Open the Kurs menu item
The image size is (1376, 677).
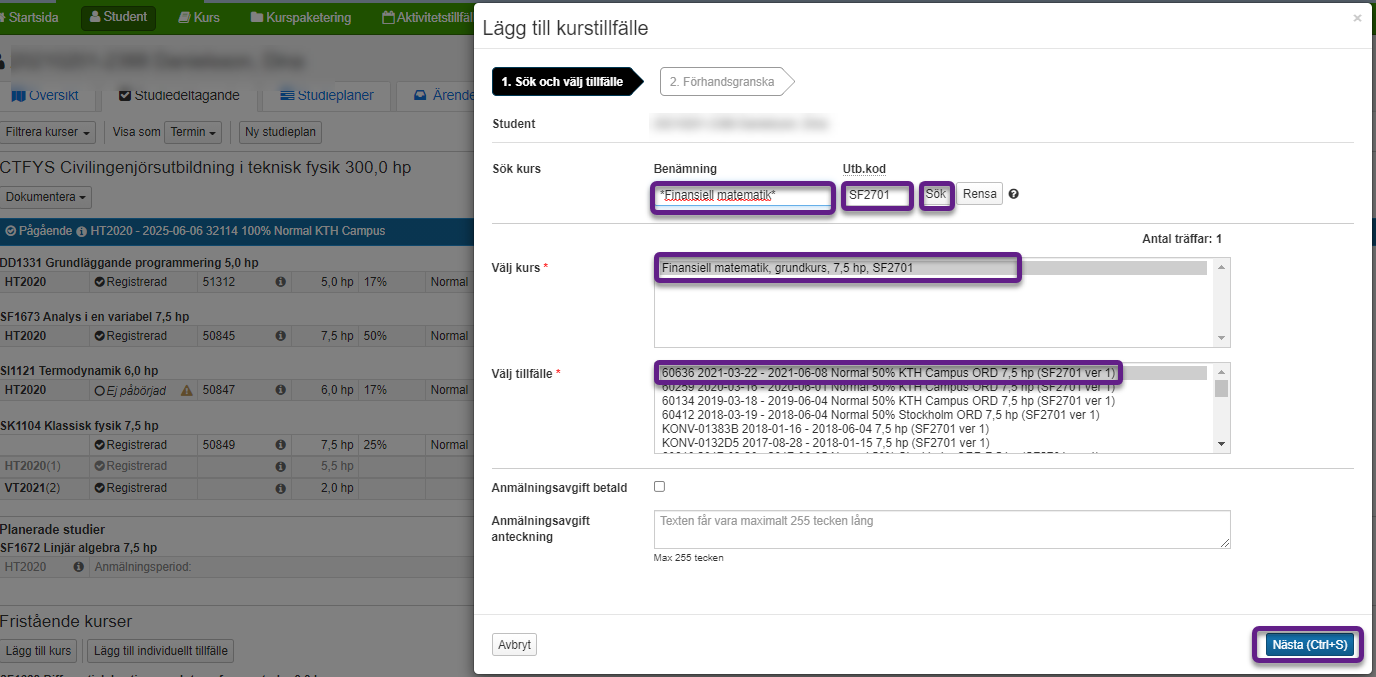tap(199, 17)
